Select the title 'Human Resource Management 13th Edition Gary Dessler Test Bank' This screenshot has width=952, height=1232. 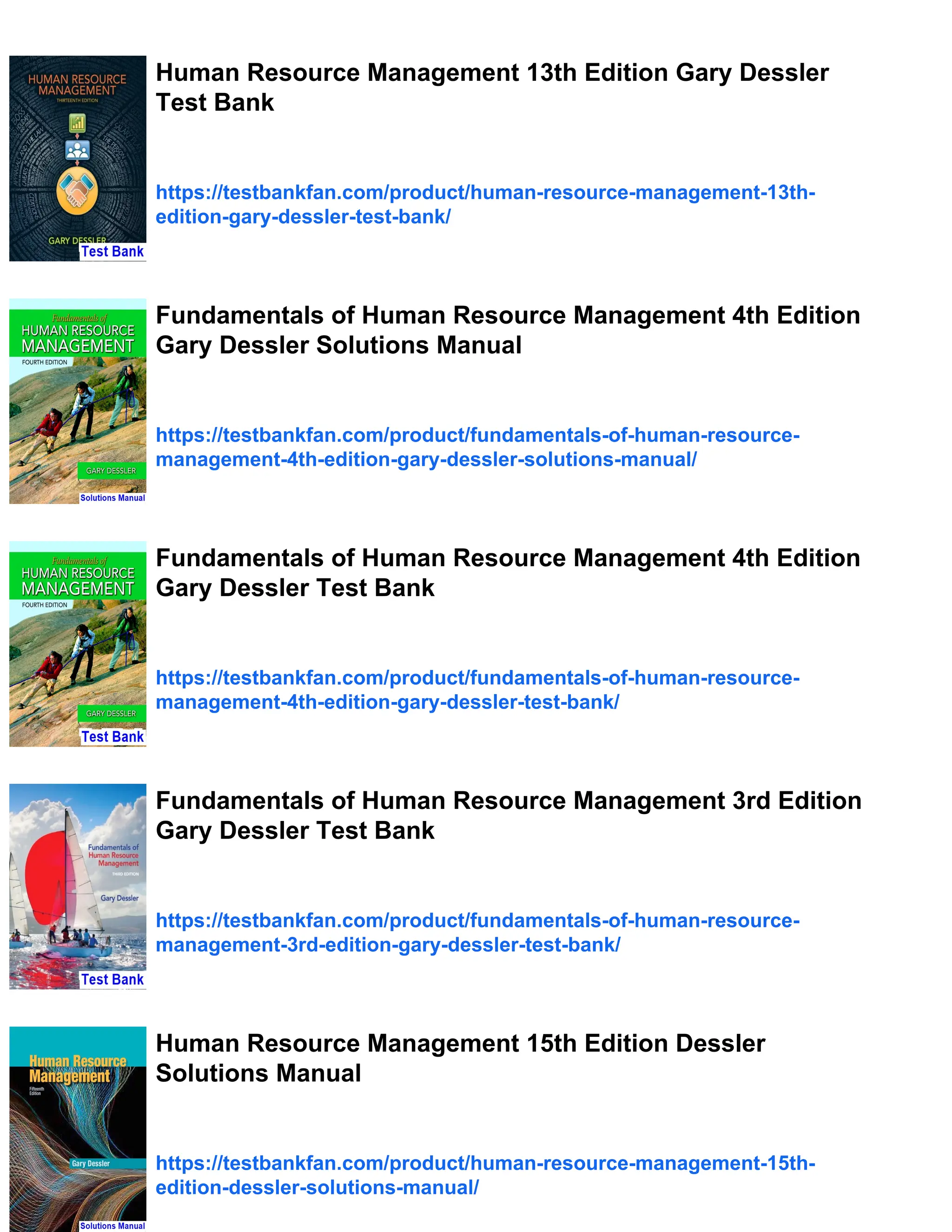492,87
